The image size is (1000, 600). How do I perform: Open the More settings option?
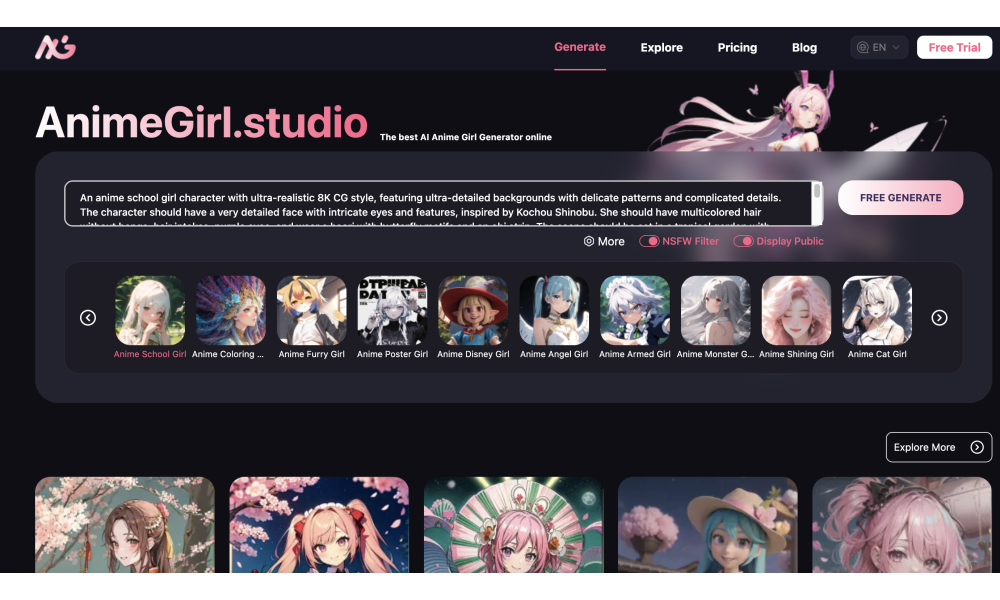[604, 242]
